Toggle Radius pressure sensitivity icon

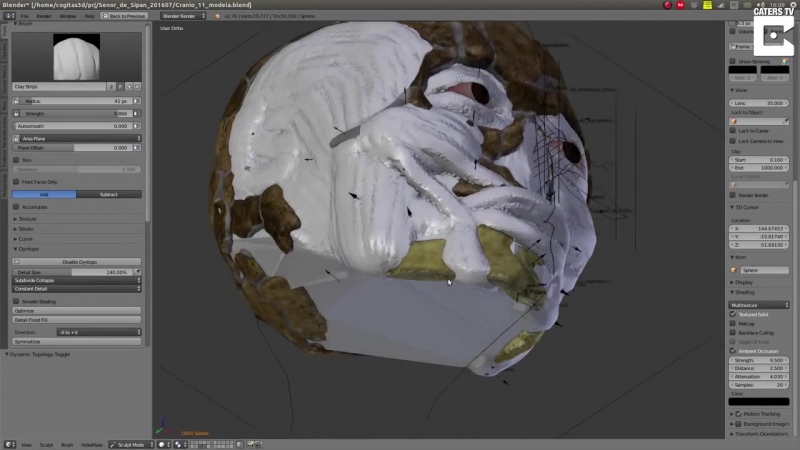(x=137, y=101)
